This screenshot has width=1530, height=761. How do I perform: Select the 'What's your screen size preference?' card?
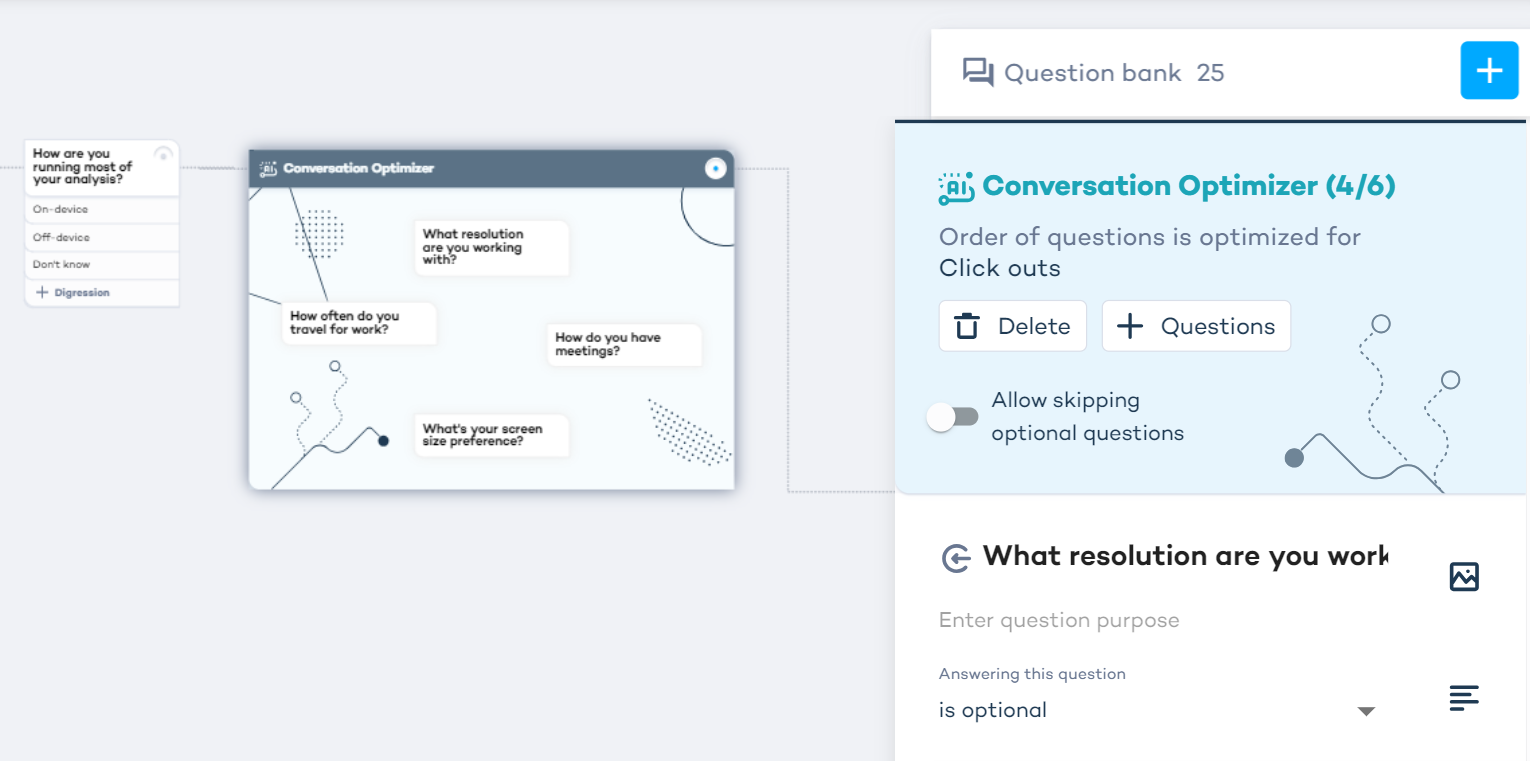tap(491, 435)
